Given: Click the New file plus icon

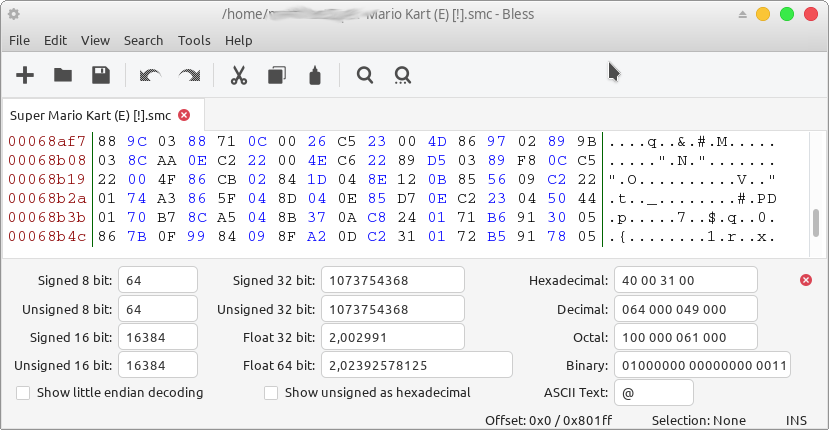Looking at the screenshot, I should coord(25,75).
